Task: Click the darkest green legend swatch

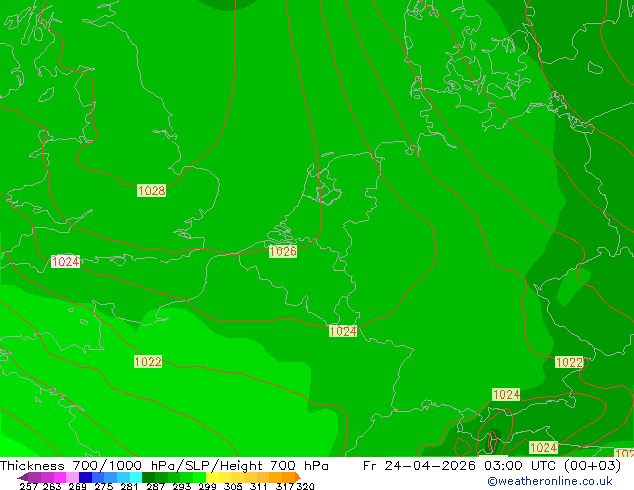Action: pyautogui.click(x=148, y=477)
